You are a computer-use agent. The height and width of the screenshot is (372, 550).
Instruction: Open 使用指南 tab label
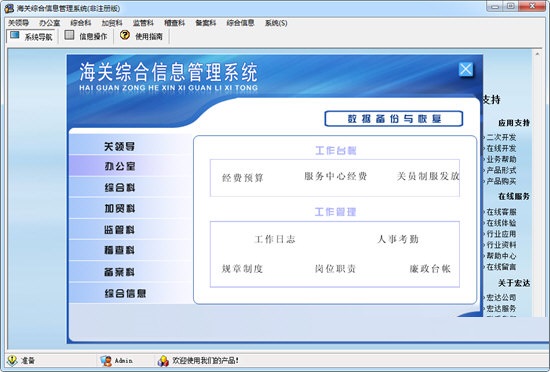(149, 36)
